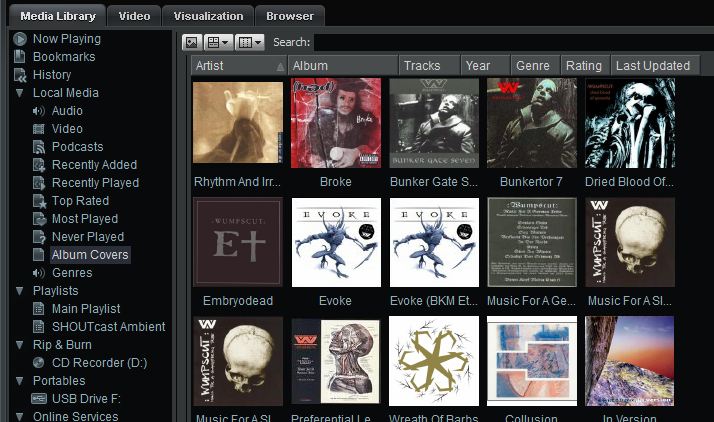
Task: Select the Album Covers view
Action: pyautogui.click(x=90, y=254)
